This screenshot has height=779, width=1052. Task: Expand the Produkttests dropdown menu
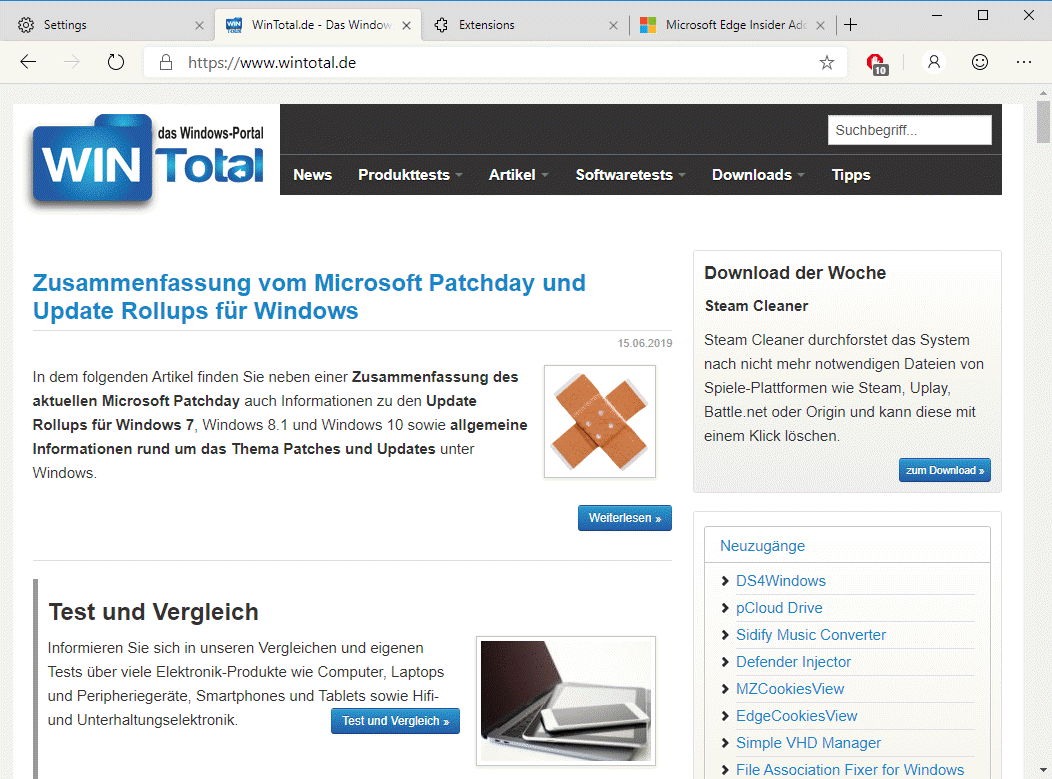(410, 175)
